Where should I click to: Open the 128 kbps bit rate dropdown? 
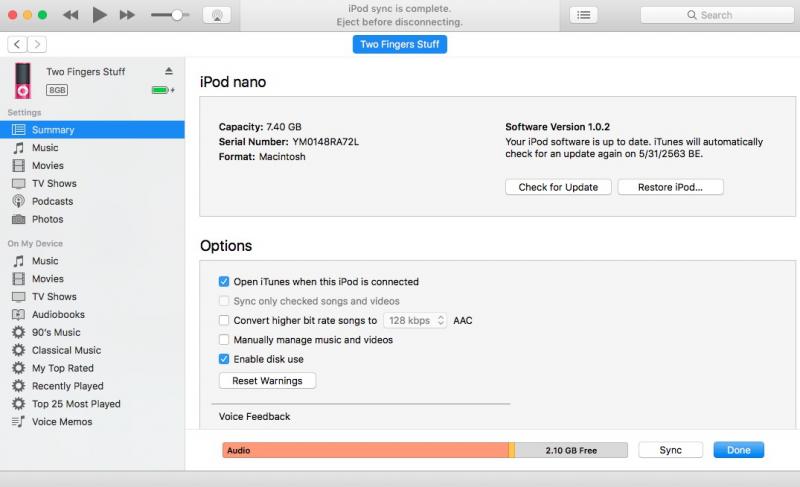pyautogui.click(x=415, y=320)
